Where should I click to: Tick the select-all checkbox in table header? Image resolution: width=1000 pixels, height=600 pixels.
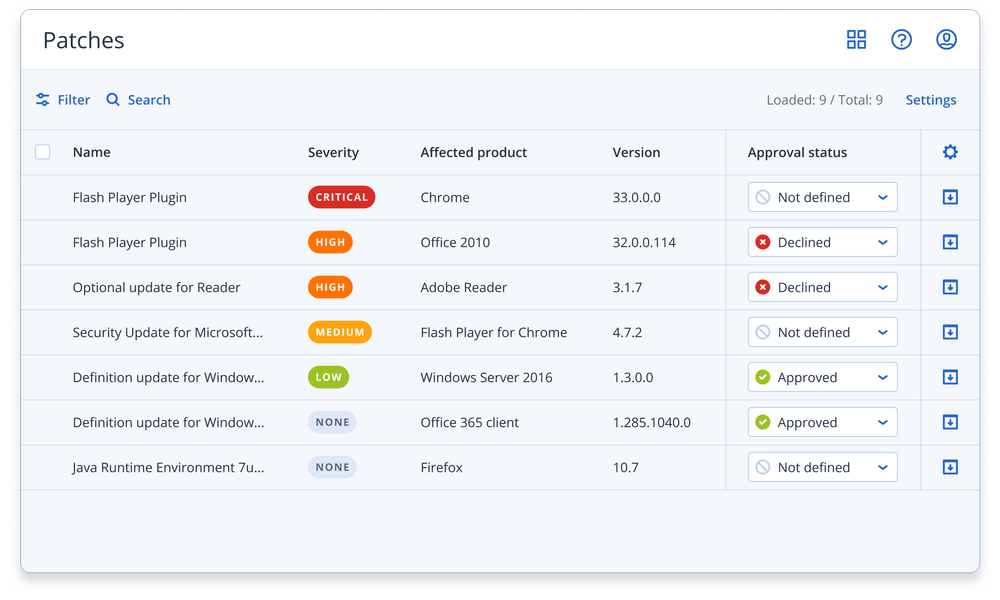click(43, 152)
